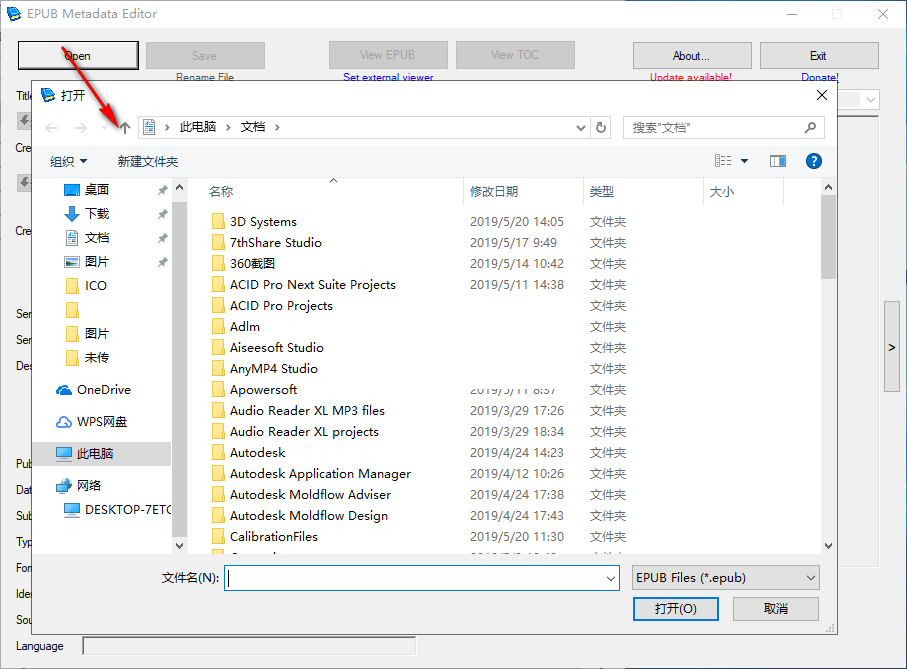907x669 pixels.
Task: Click 此电脑 in the address breadcrumb
Action: click(198, 127)
